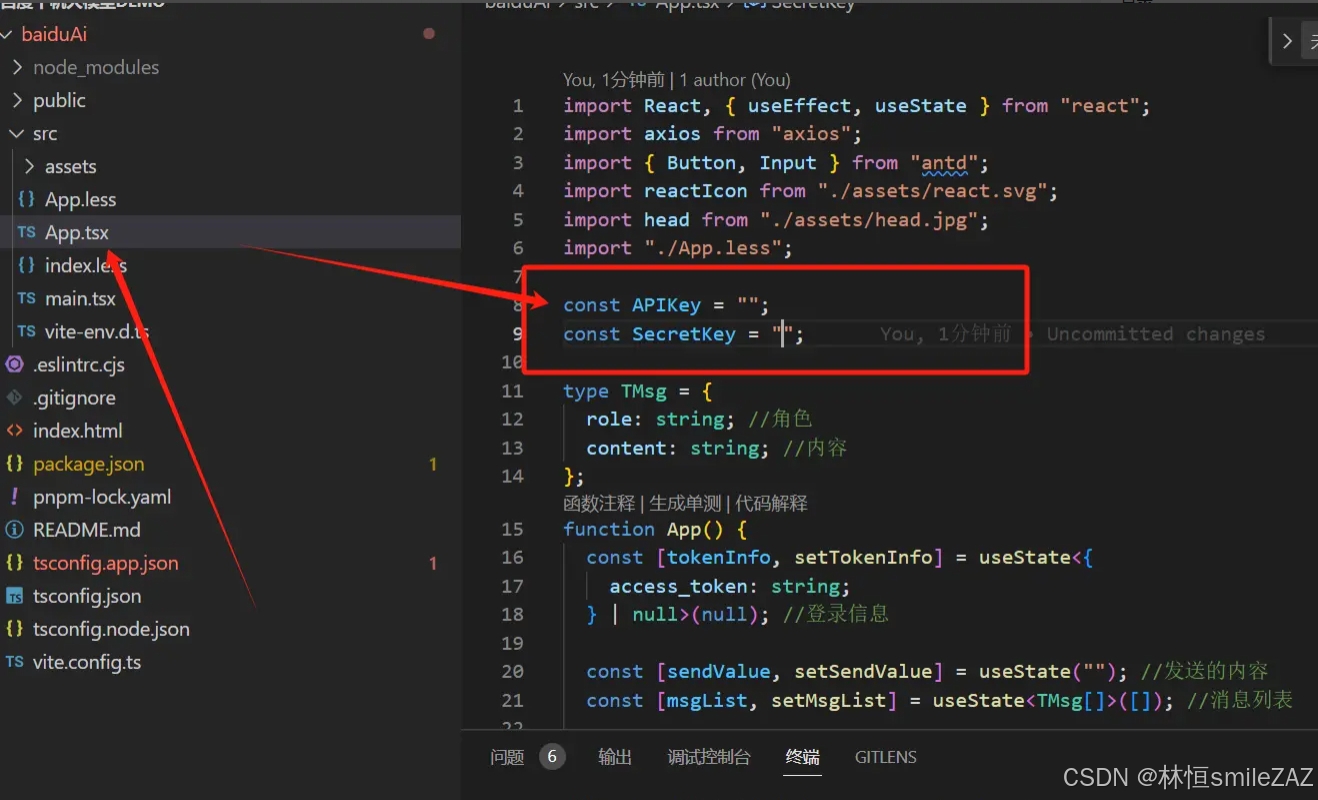Click the braces icon of tsconfig.node.json
This screenshot has height=800, width=1318.
point(14,629)
